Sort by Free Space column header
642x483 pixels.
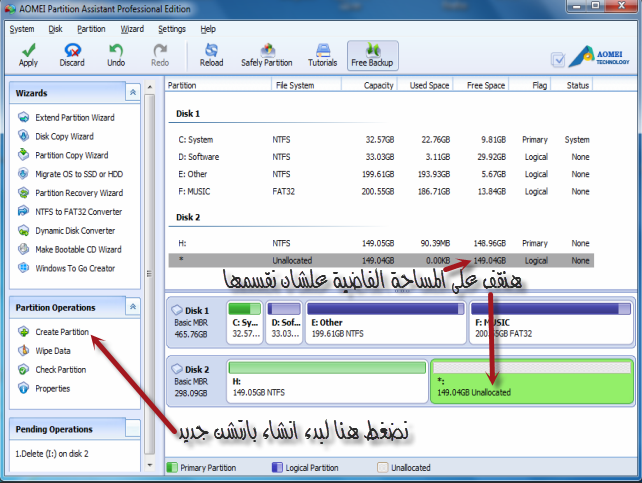(x=481, y=85)
